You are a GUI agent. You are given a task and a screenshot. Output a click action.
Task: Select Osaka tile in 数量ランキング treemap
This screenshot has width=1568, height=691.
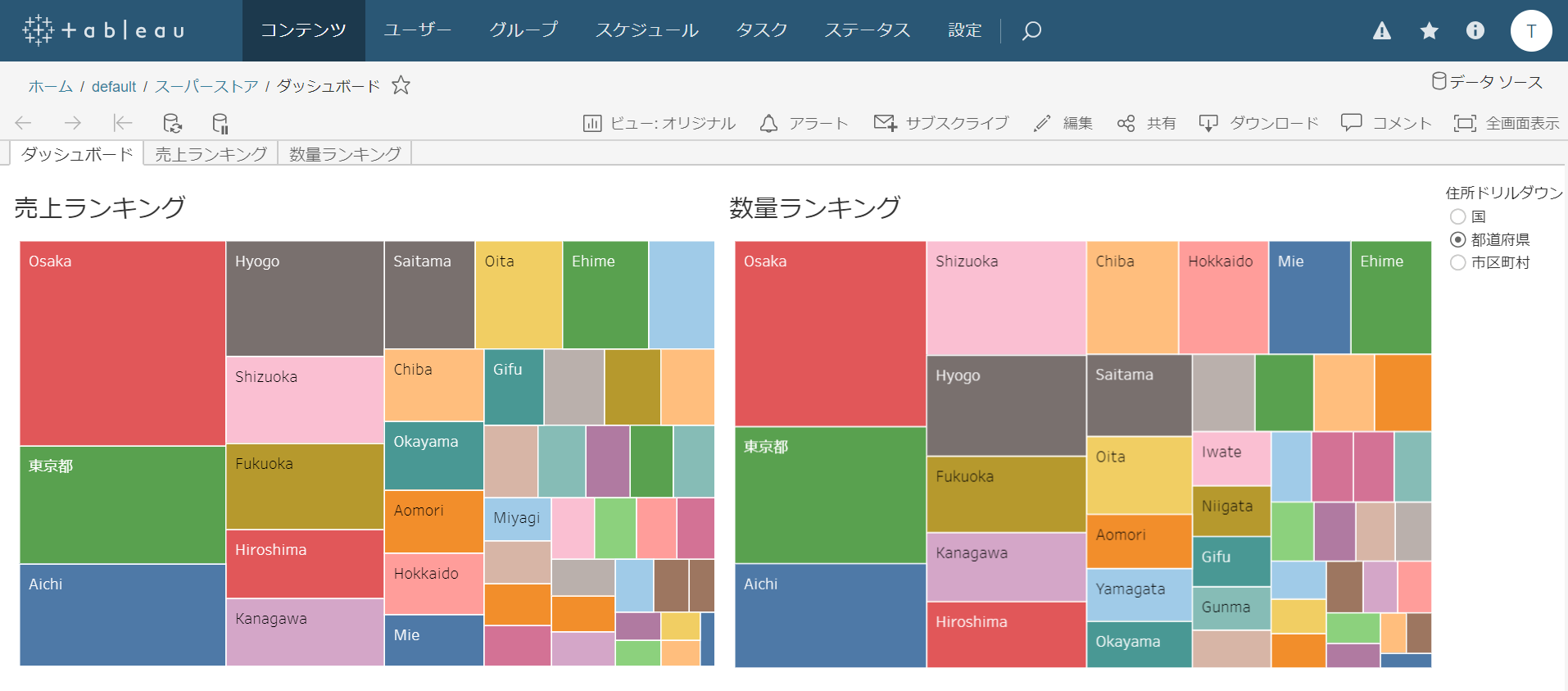click(x=830, y=333)
